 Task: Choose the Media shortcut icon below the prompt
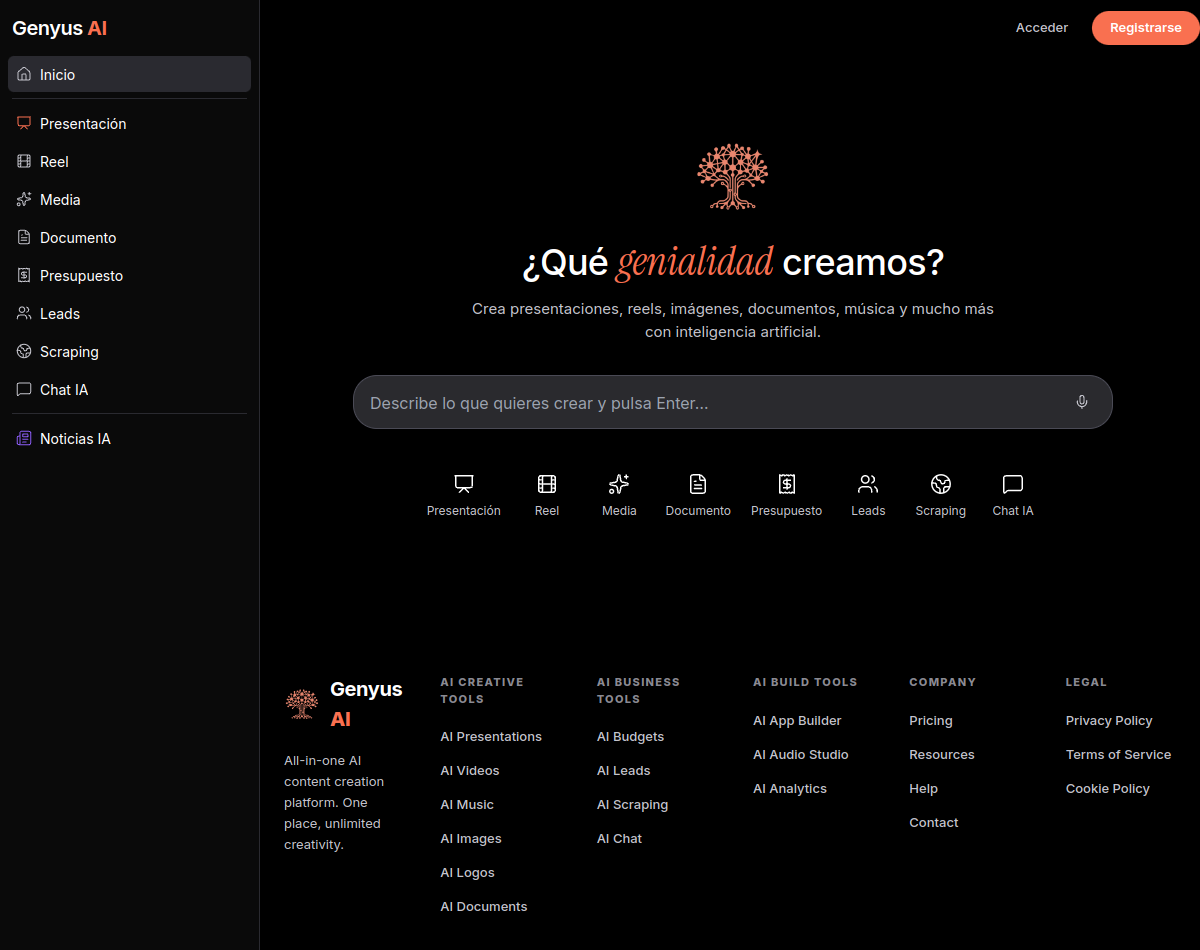(619, 484)
